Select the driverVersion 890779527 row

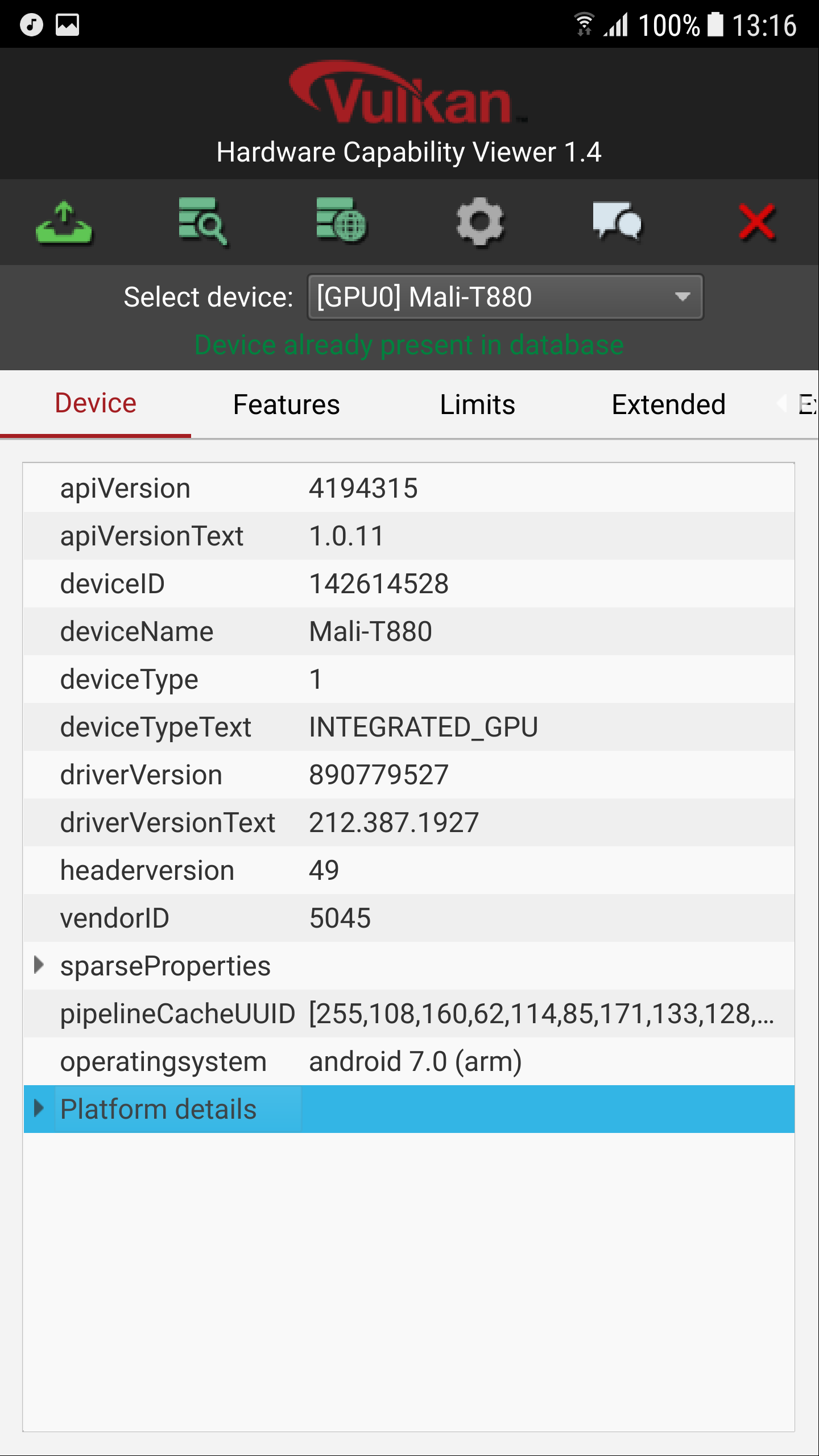(x=409, y=775)
